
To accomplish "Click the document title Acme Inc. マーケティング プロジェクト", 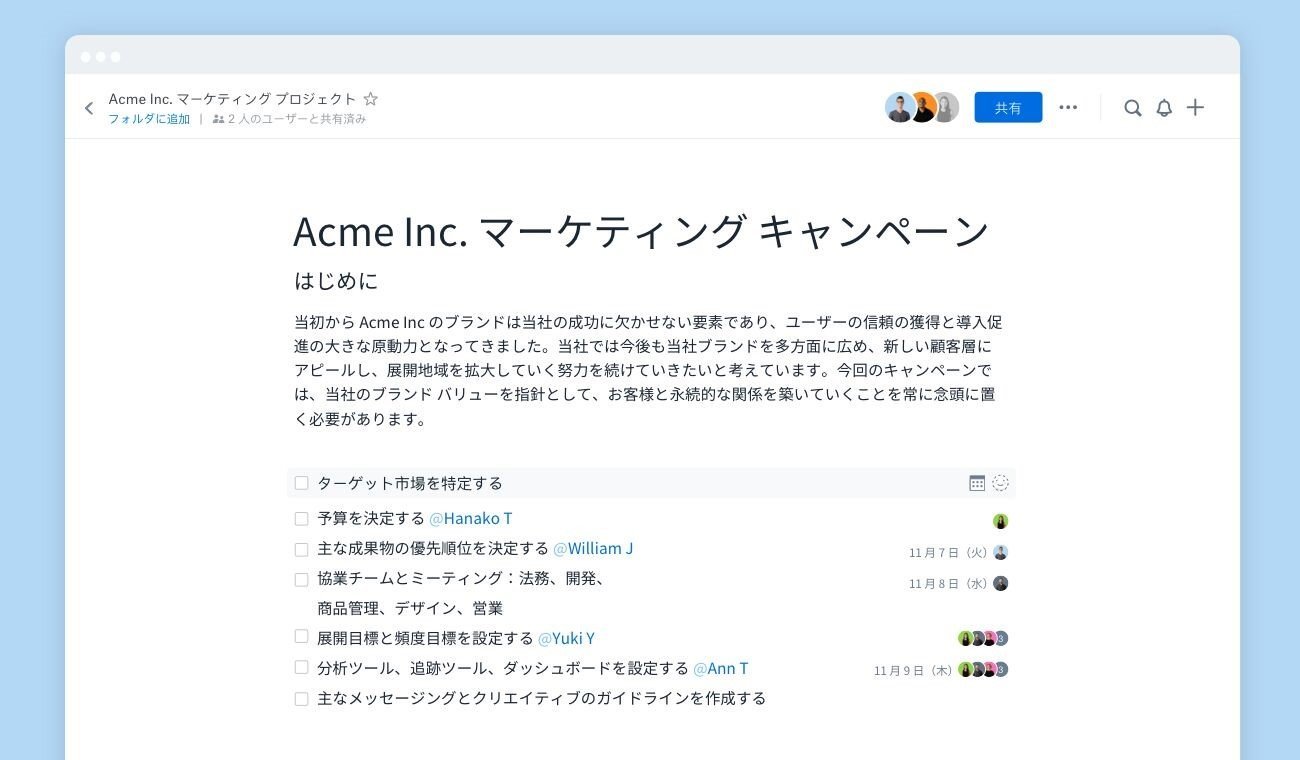I will pos(232,99).
